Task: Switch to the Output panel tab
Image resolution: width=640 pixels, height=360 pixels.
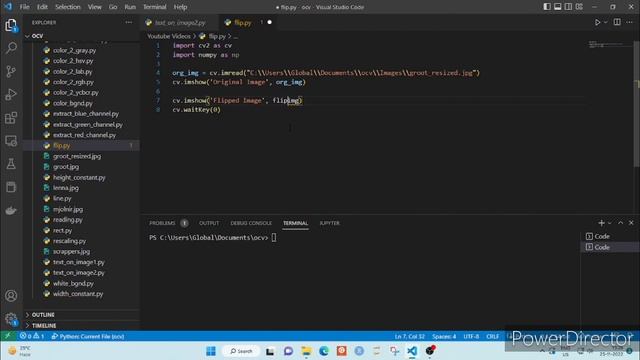Action: tap(209, 223)
